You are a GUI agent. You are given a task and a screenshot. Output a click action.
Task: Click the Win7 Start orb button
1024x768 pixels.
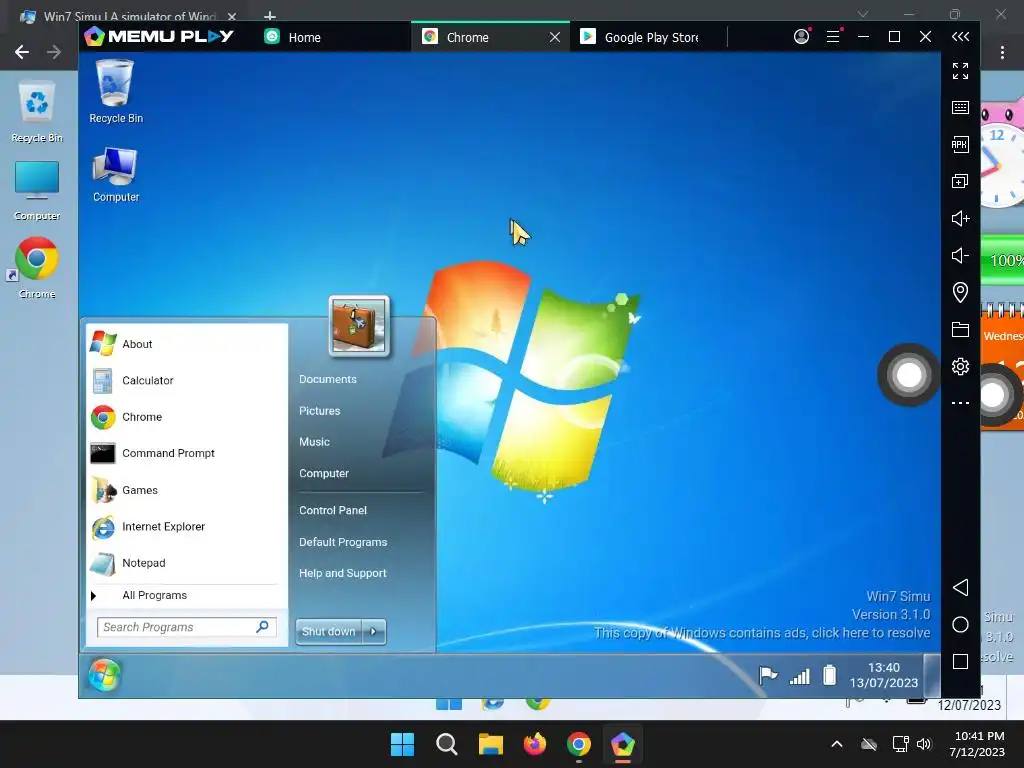104,675
